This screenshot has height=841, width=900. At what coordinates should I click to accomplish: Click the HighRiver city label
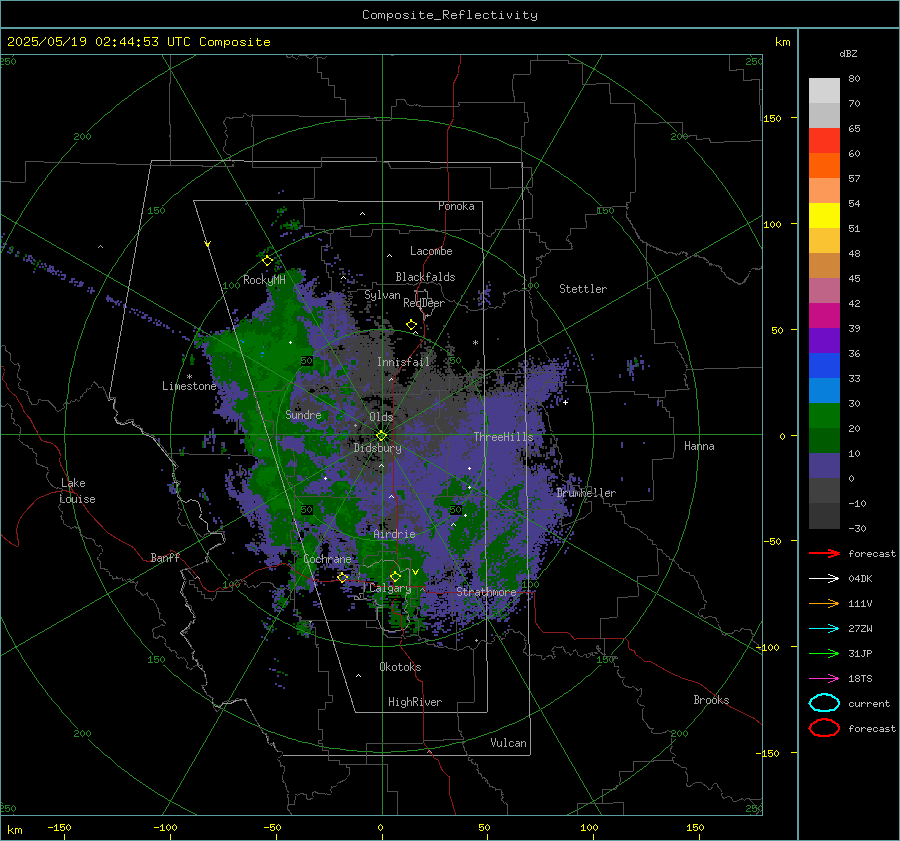pos(415,702)
